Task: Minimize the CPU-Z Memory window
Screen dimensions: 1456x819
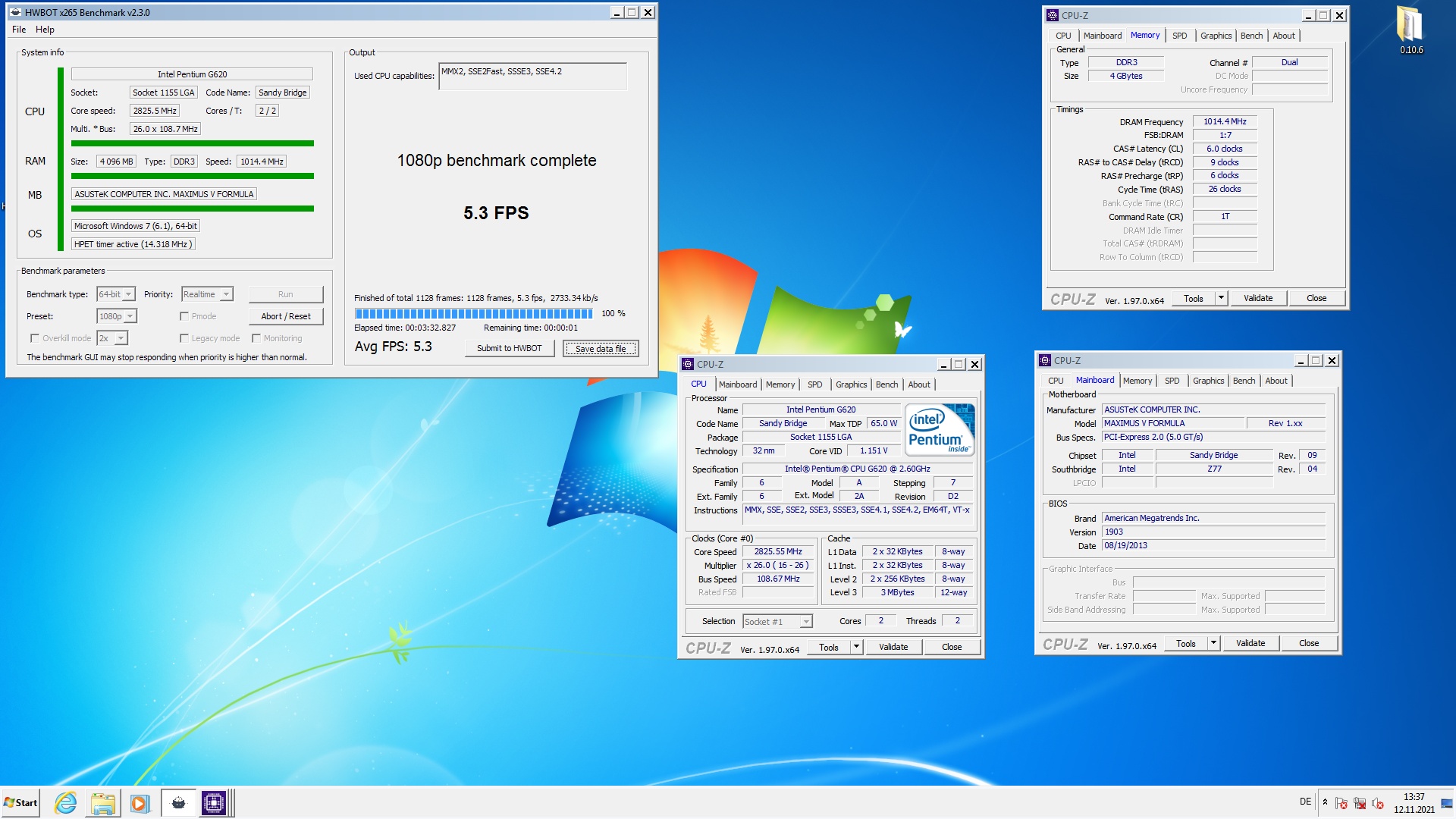Action: pos(1309,15)
